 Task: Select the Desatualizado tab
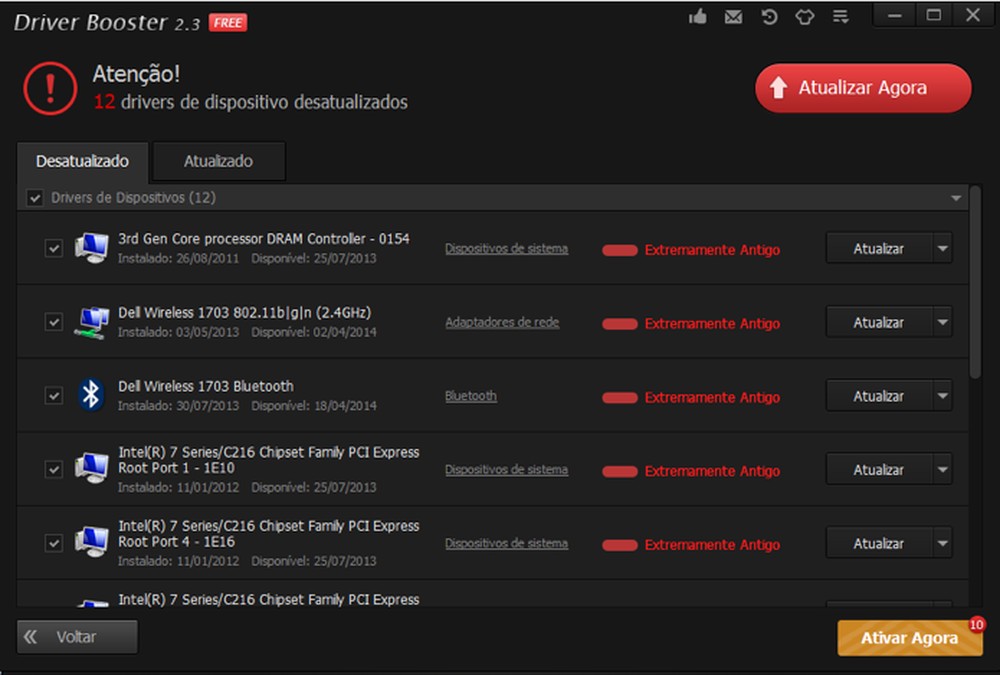(x=82, y=161)
